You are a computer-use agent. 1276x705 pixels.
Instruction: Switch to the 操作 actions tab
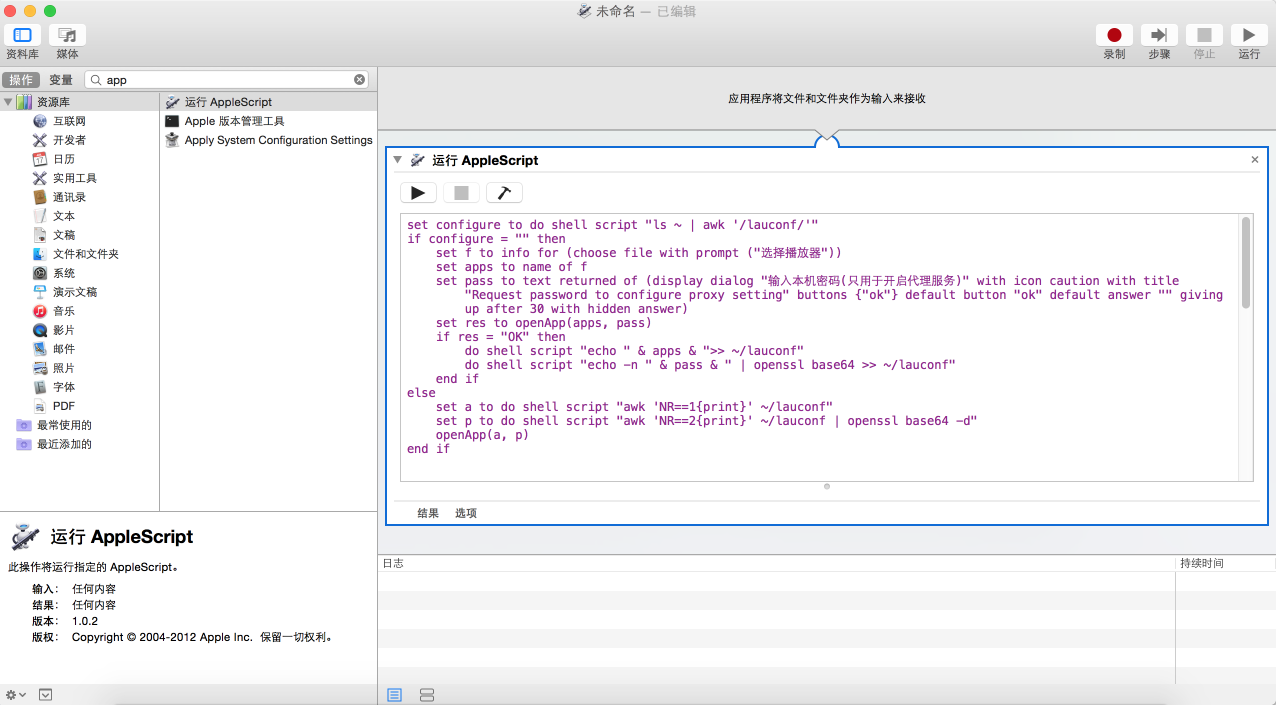[x=22, y=80]
